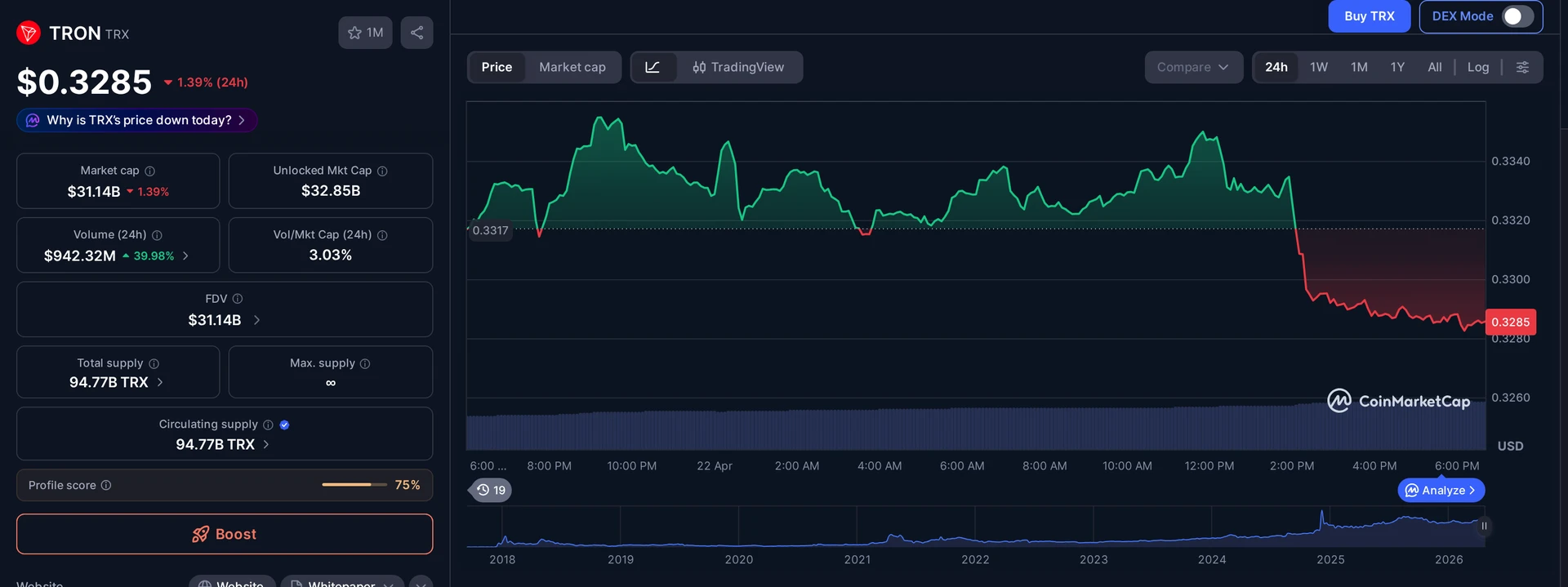Click FDV info icon

238,299
